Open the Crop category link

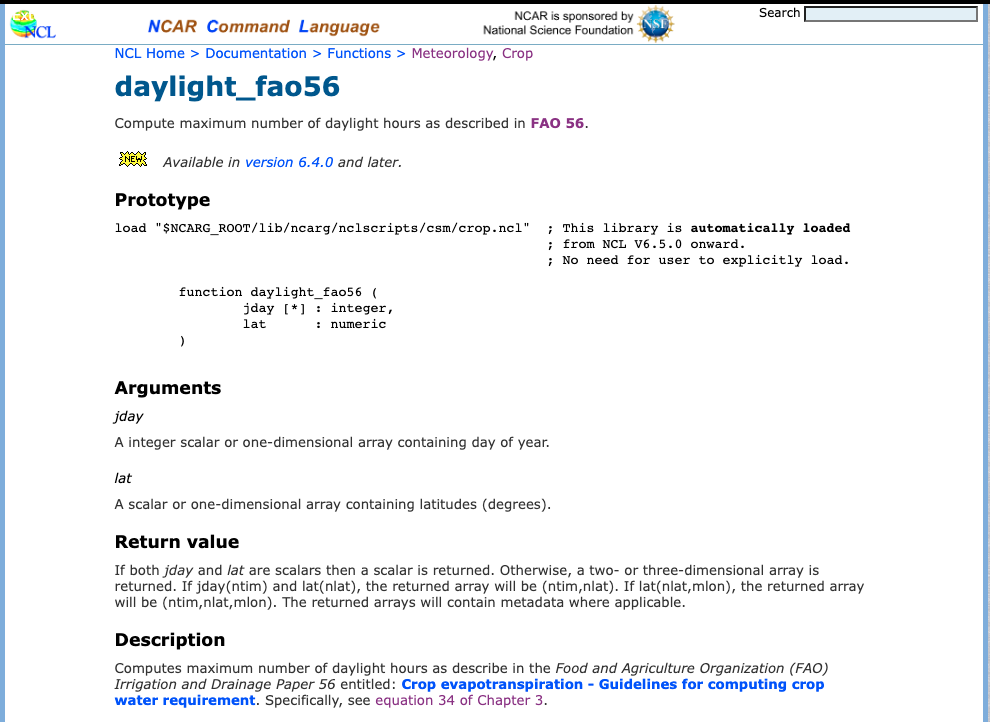click(x=517, y=54)
